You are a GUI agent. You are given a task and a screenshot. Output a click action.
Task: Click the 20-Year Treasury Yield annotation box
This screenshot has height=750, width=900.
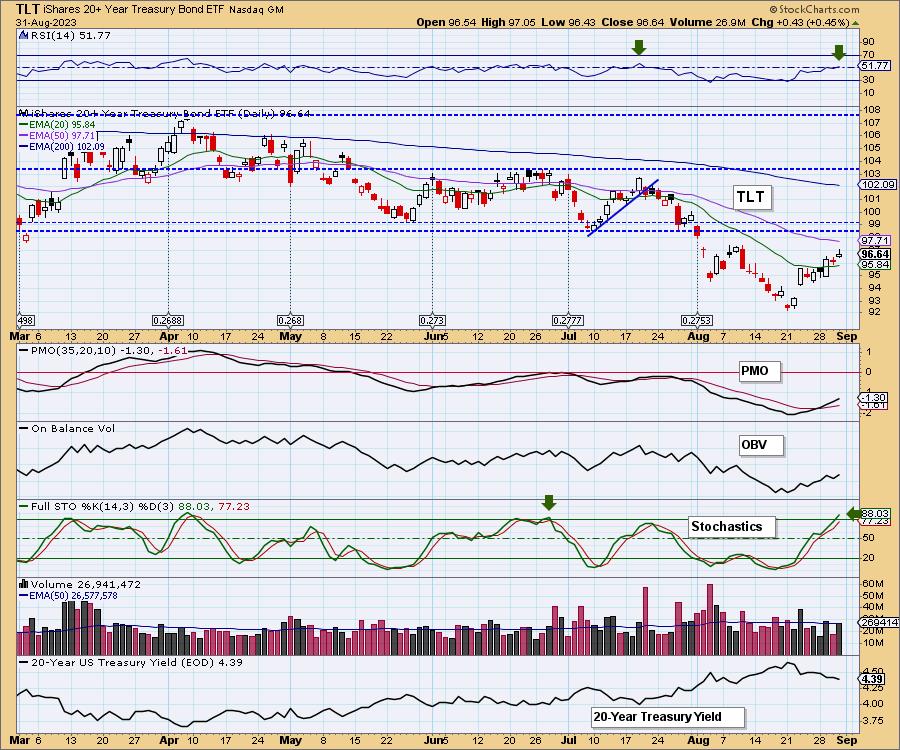point(668,717)
